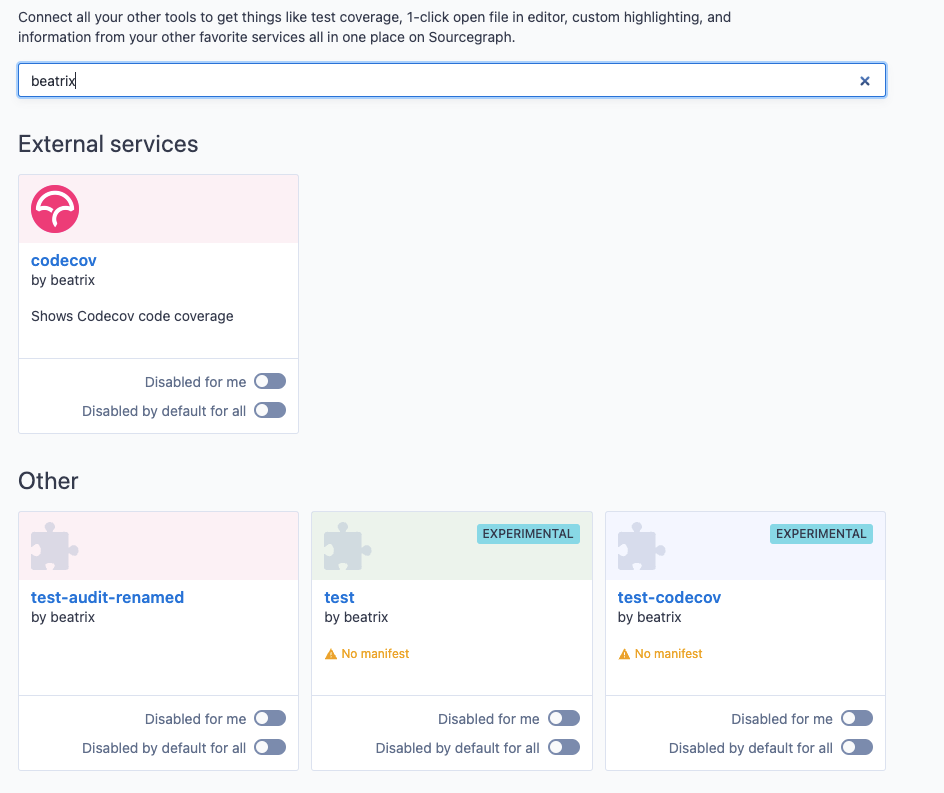Image resolution: width=944 pixels, height=793 pixels.
Task: Click the No manifest warning icon on test card
Action: [x=331, y=654]
